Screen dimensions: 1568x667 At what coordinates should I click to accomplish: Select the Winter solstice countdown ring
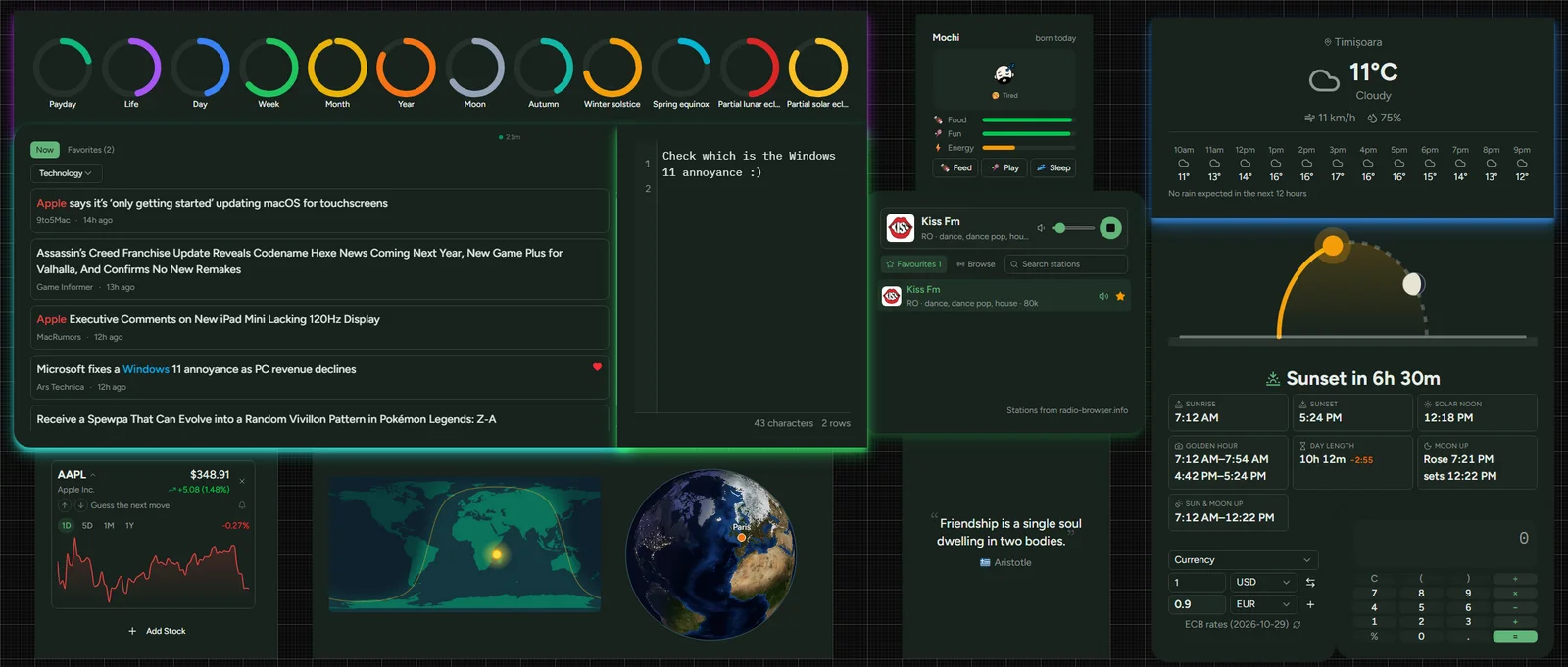point(612,67)
